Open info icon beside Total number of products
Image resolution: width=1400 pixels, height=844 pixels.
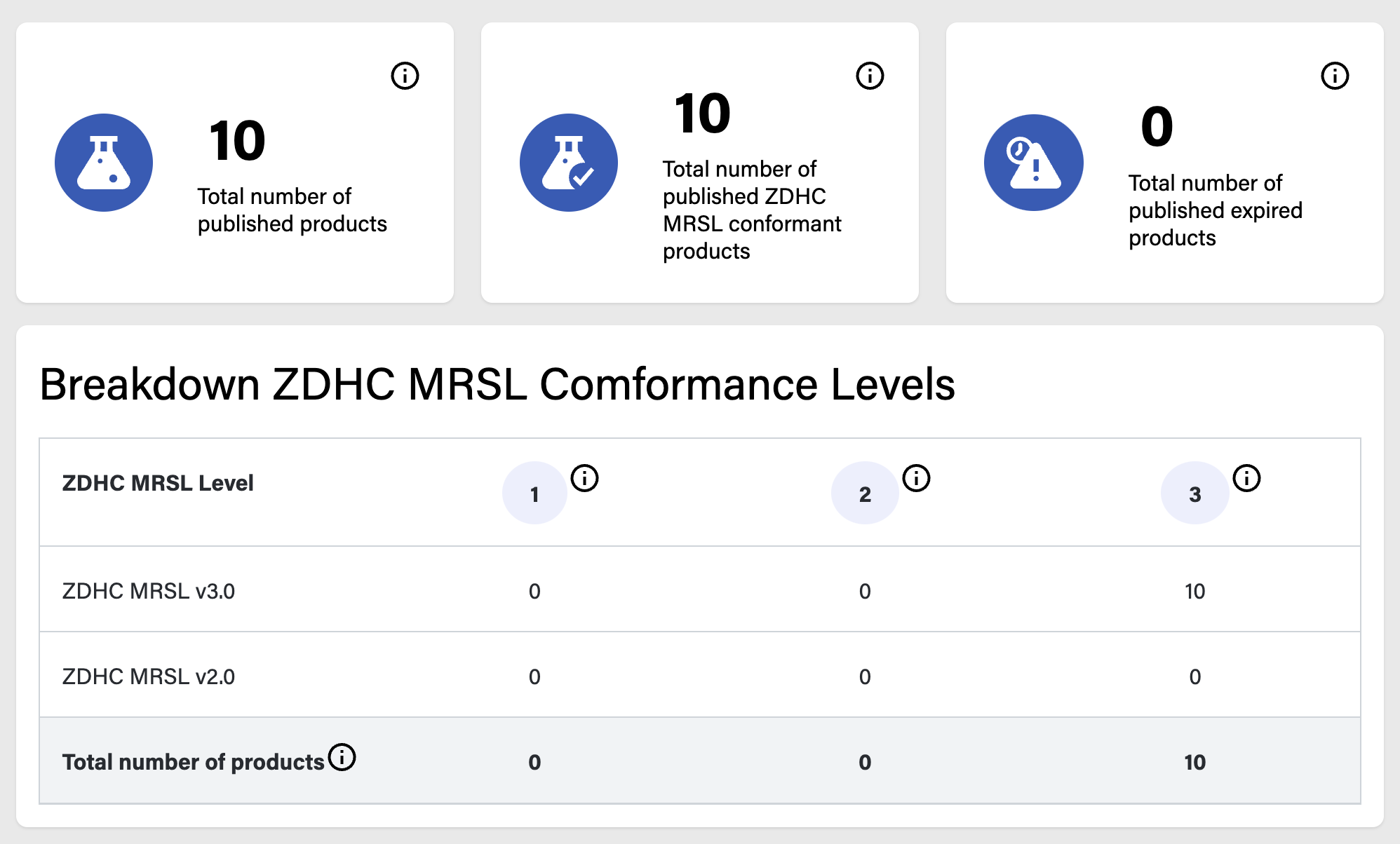[342, 757]
